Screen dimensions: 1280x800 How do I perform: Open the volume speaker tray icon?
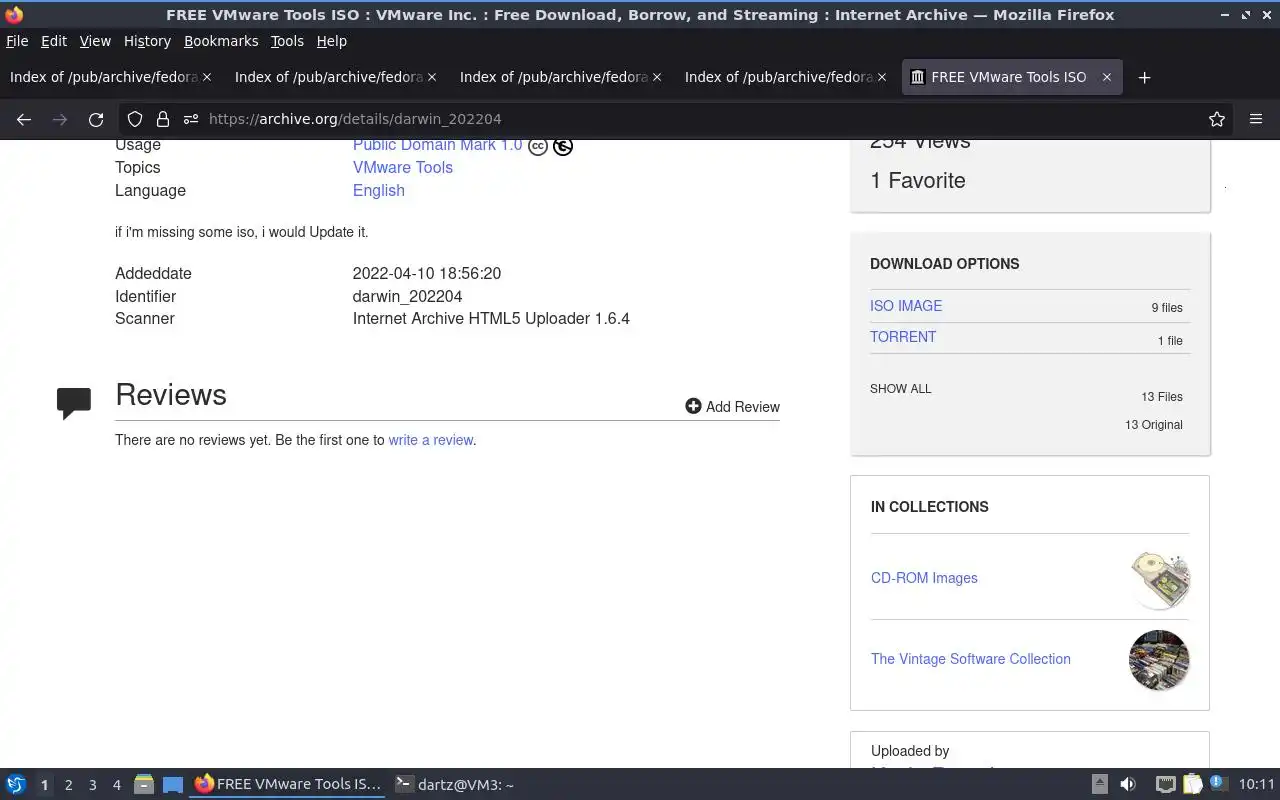pyautogui.click(x=1128, y=785)
